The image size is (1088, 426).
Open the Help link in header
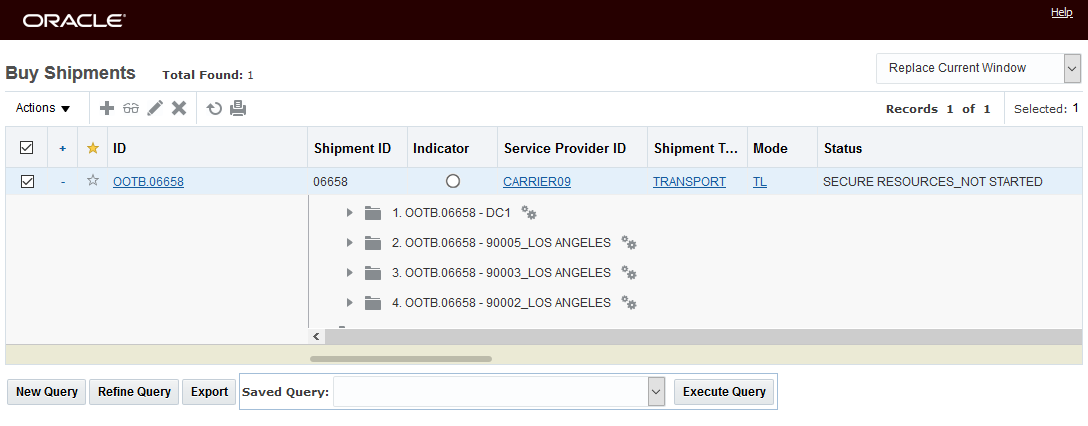[x=1061, y=12]
